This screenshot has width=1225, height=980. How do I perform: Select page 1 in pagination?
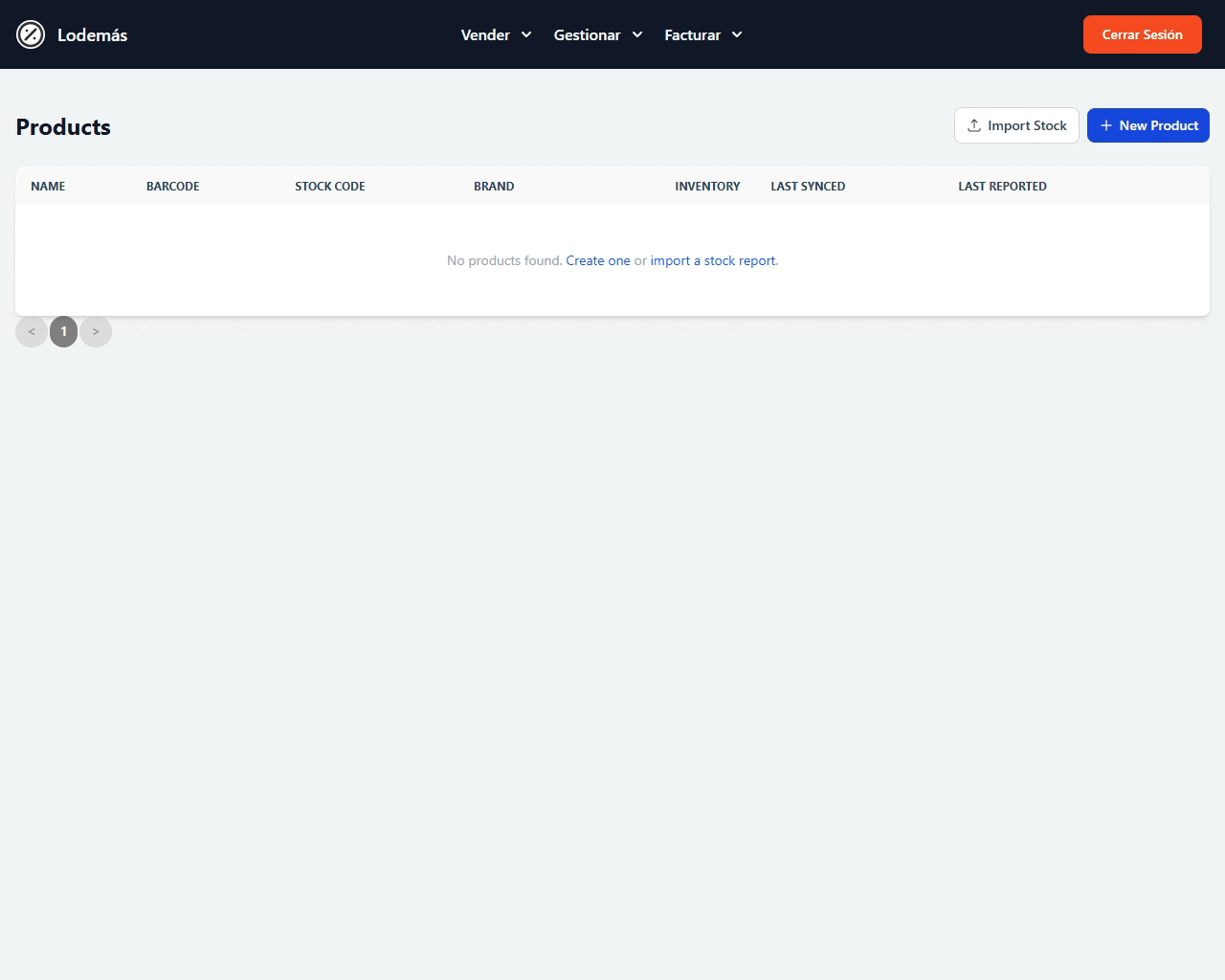(x=64, y=332)
